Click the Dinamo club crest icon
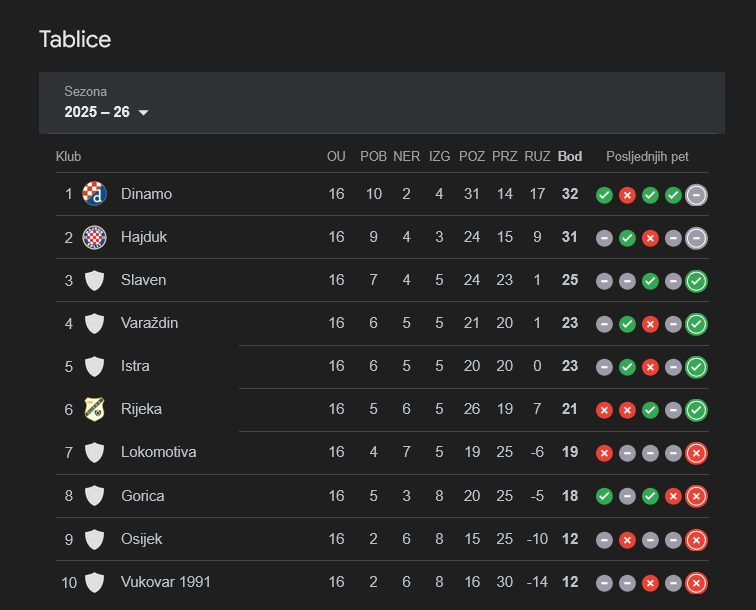This screenshot has height=610, width=756. (x=94, y=194)
